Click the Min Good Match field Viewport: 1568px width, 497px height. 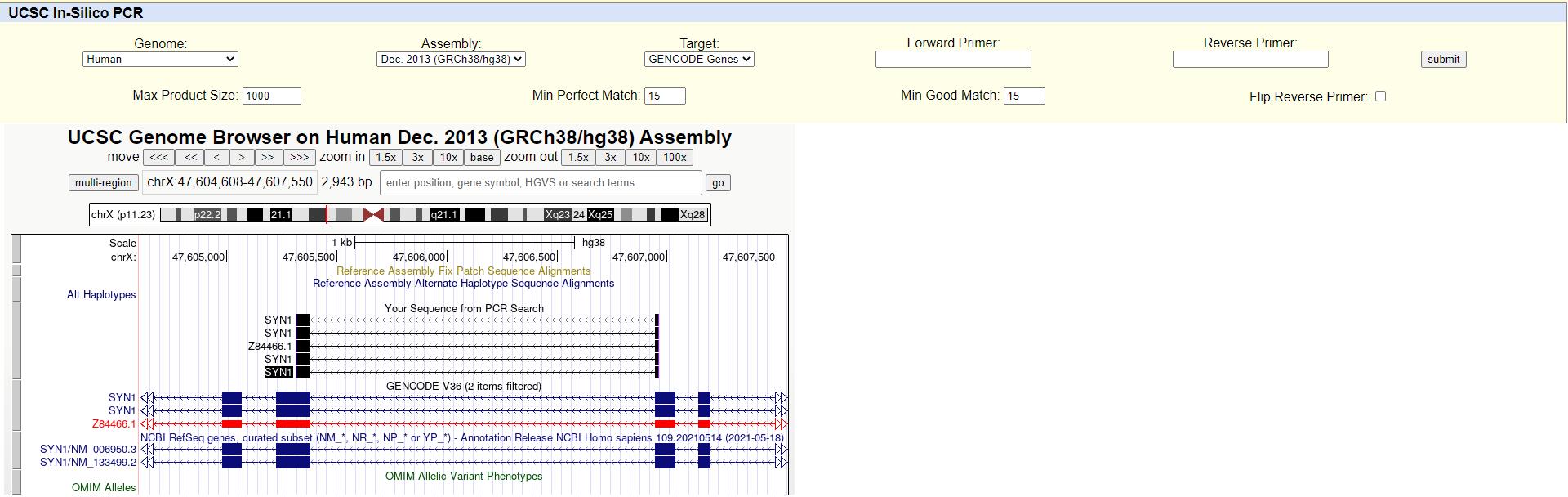pos(1024,96)
